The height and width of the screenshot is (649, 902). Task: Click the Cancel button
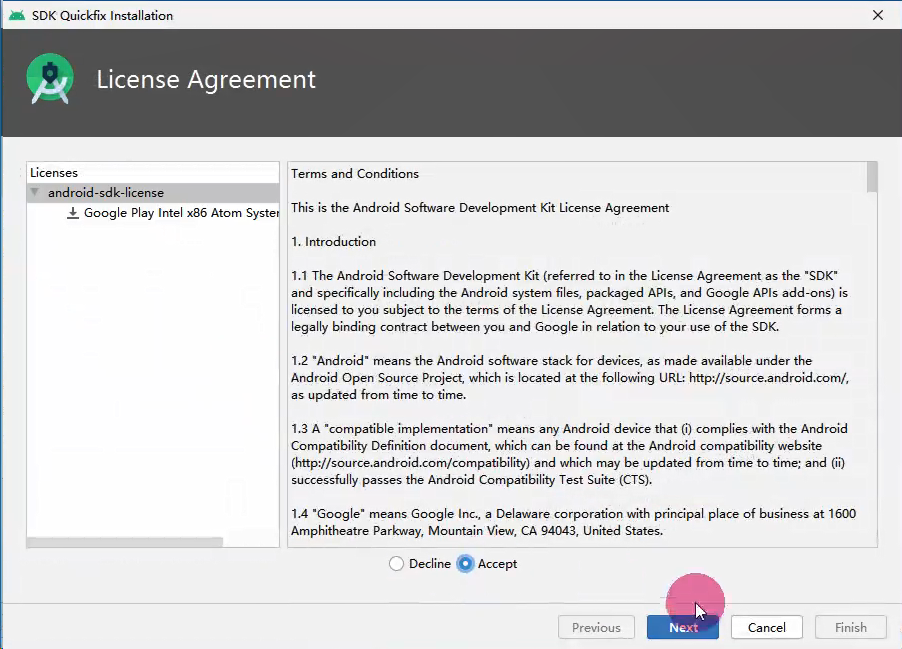point(767,627)
